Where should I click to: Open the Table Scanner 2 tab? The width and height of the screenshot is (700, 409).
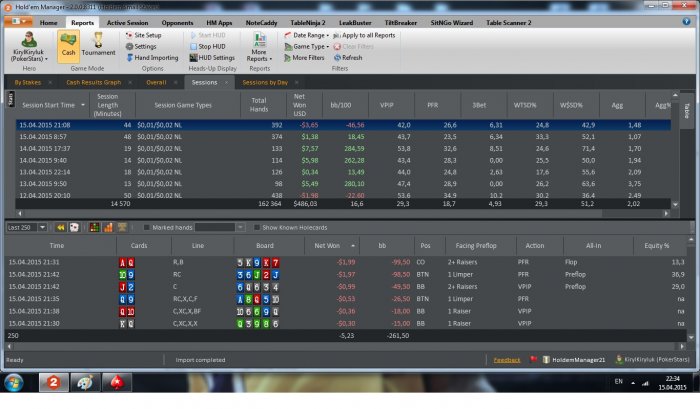click(508, 22)
